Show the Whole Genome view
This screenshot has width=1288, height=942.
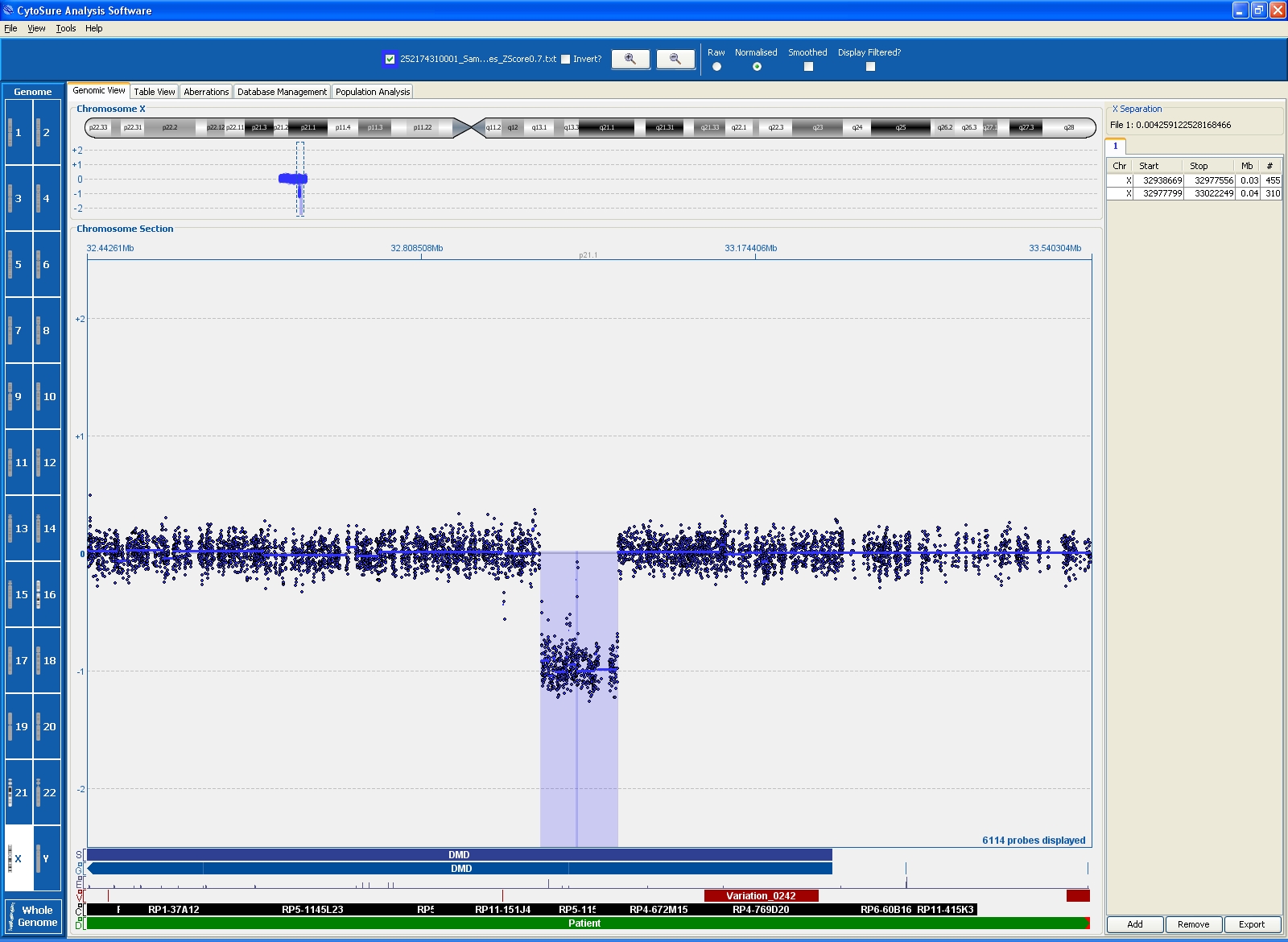(33, 916)
